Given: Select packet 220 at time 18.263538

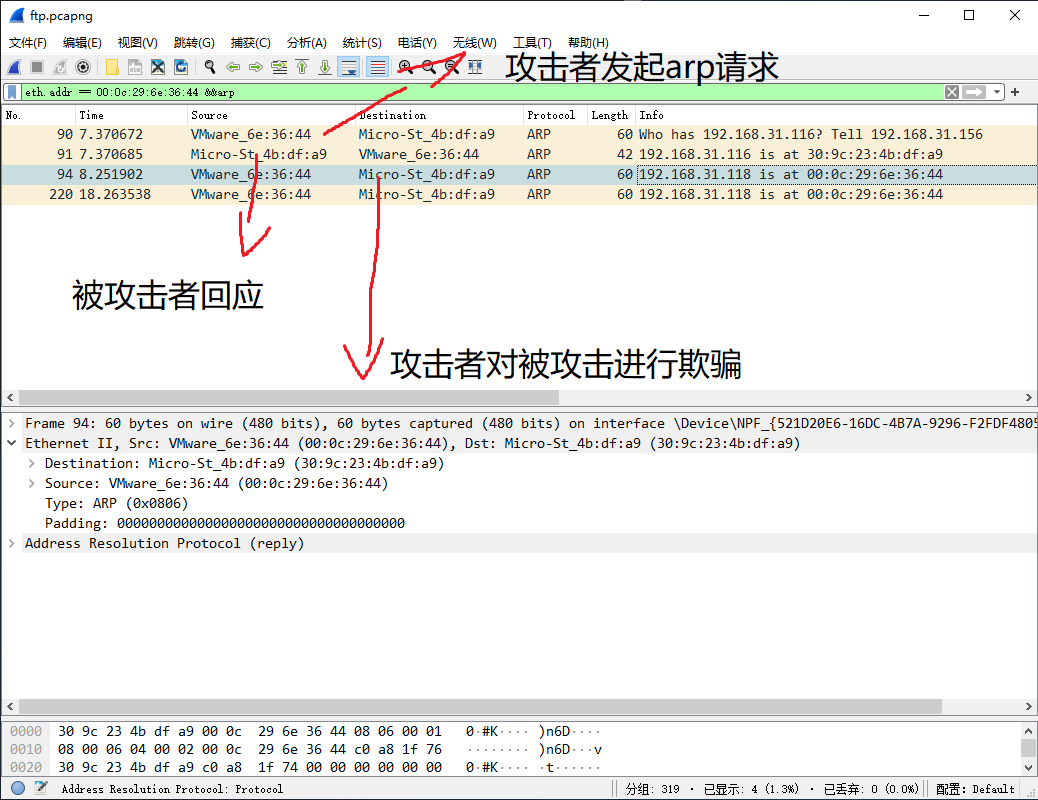Looking at the screenshot, I should [x=519, y=194].
